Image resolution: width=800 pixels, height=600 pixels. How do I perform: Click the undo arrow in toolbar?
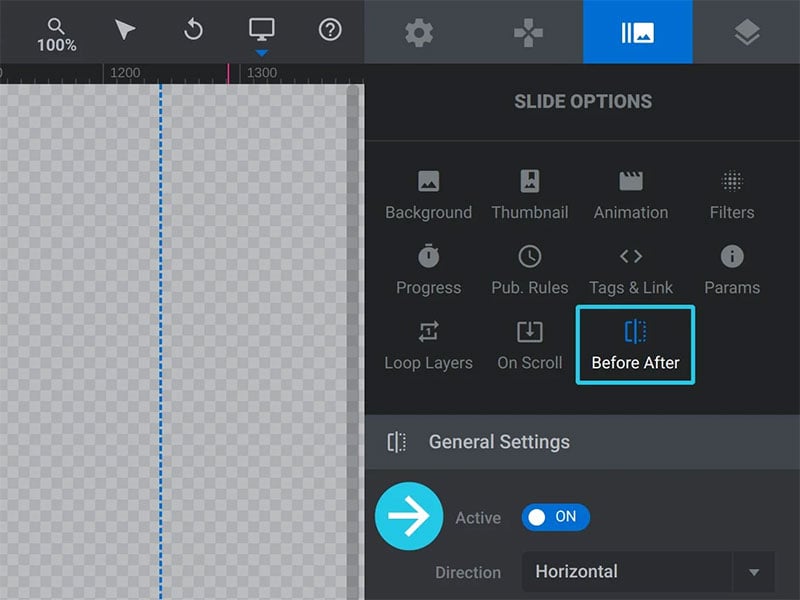click(x=193, y=30)
